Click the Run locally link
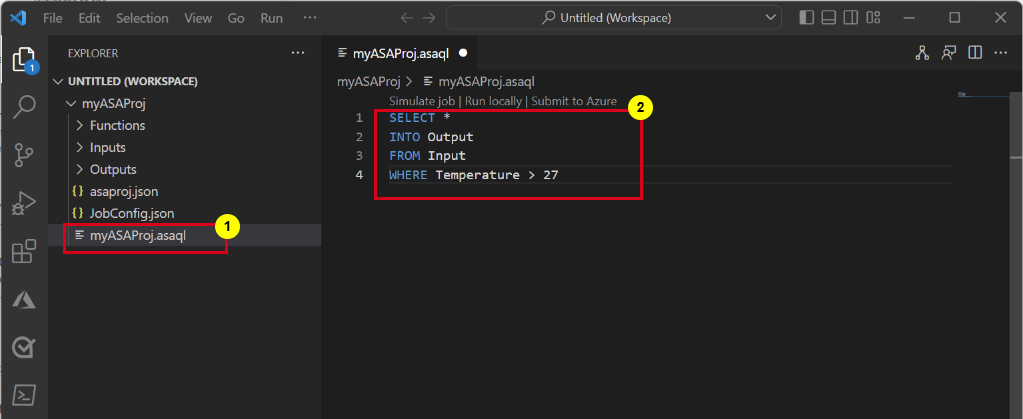The image size is (1023, 419). pos(494,101)
